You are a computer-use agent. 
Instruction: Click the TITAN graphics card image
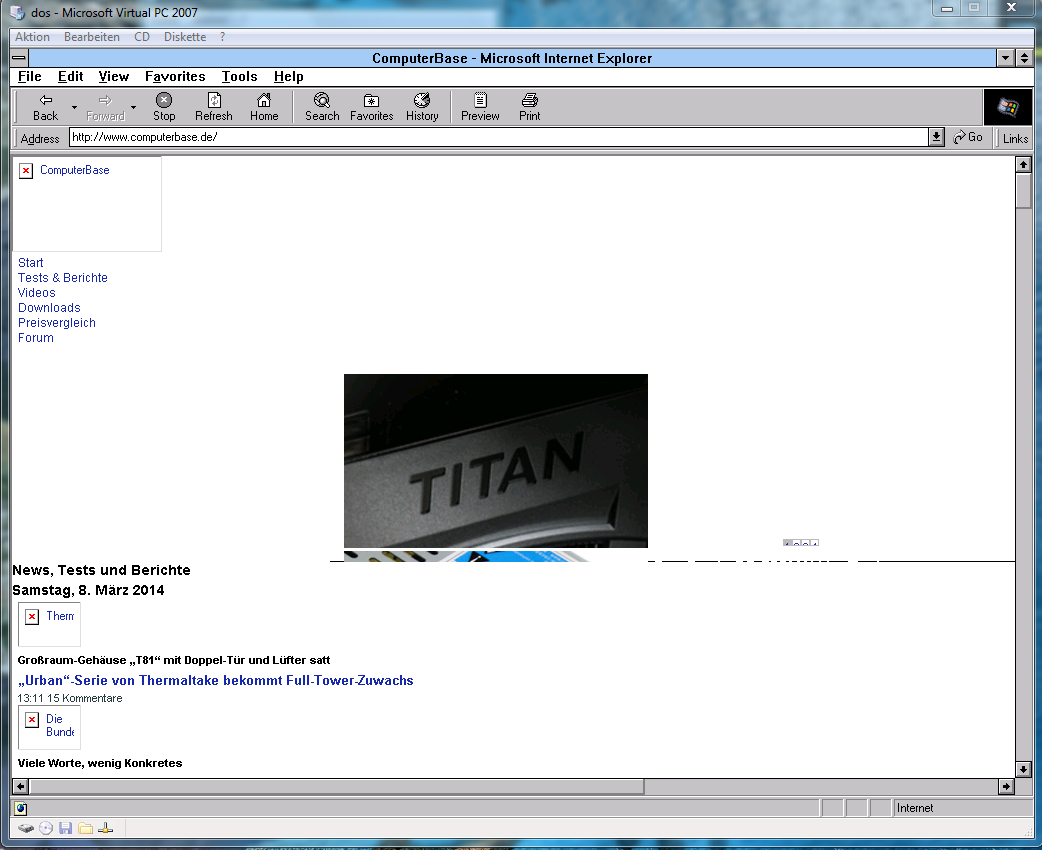(496, 461)
